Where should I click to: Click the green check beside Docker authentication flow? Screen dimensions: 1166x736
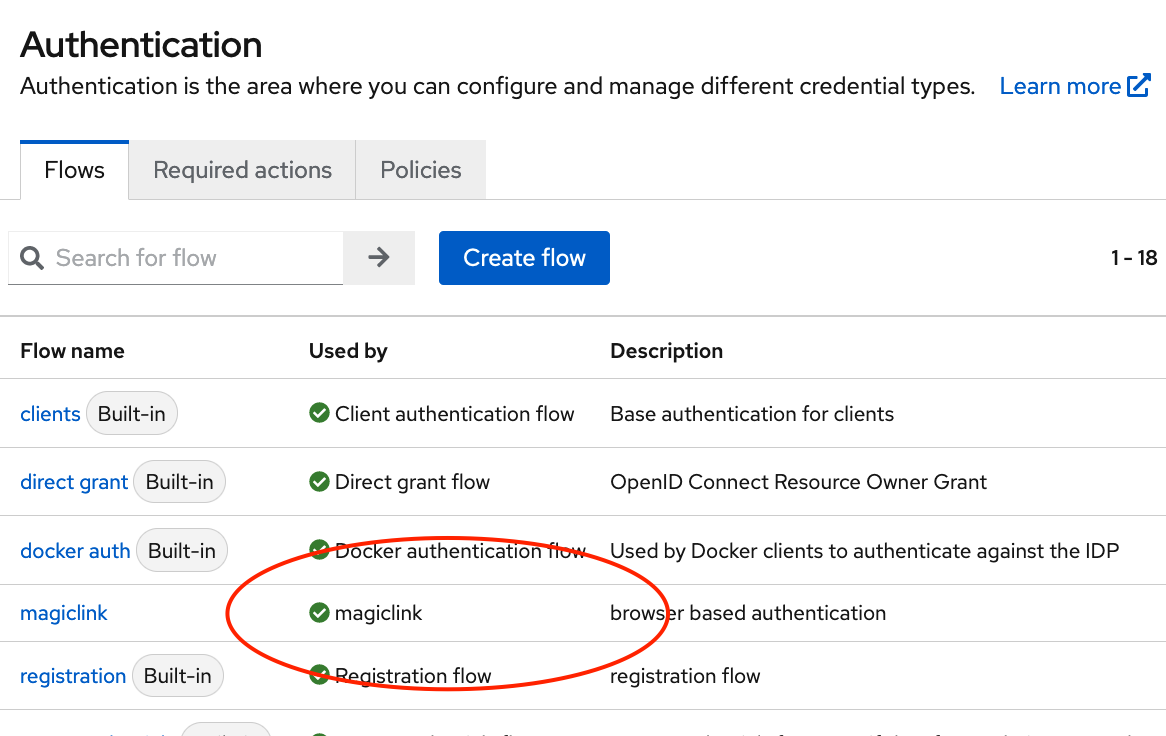pyautogui.click(x=319, y=549)
